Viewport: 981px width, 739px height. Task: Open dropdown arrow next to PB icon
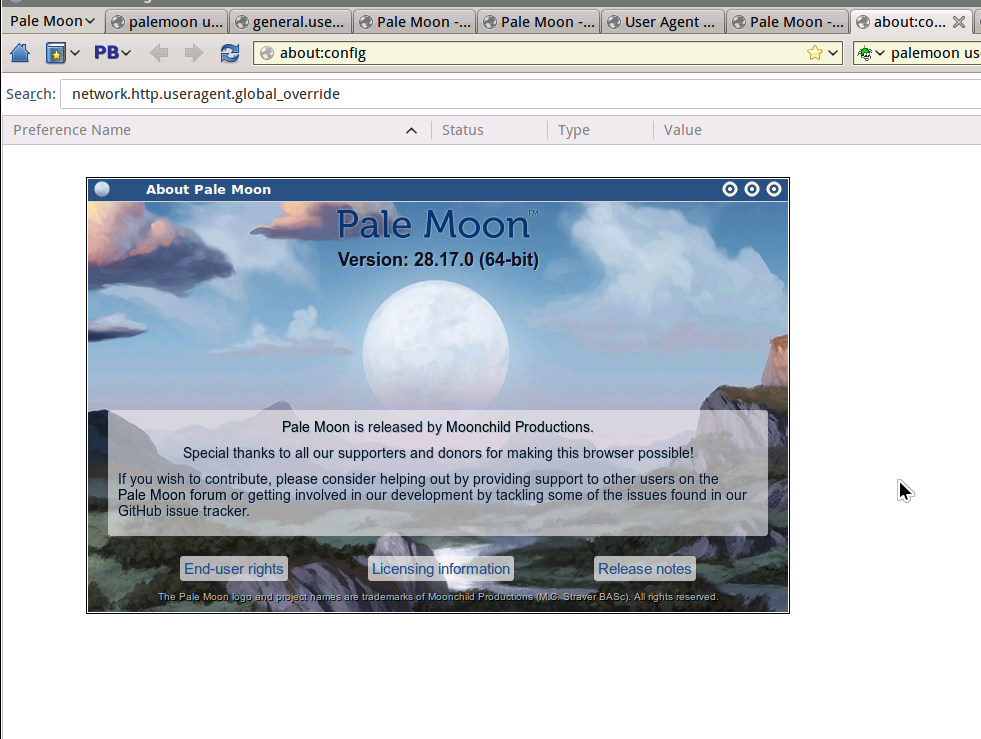[x=126, y=53]
